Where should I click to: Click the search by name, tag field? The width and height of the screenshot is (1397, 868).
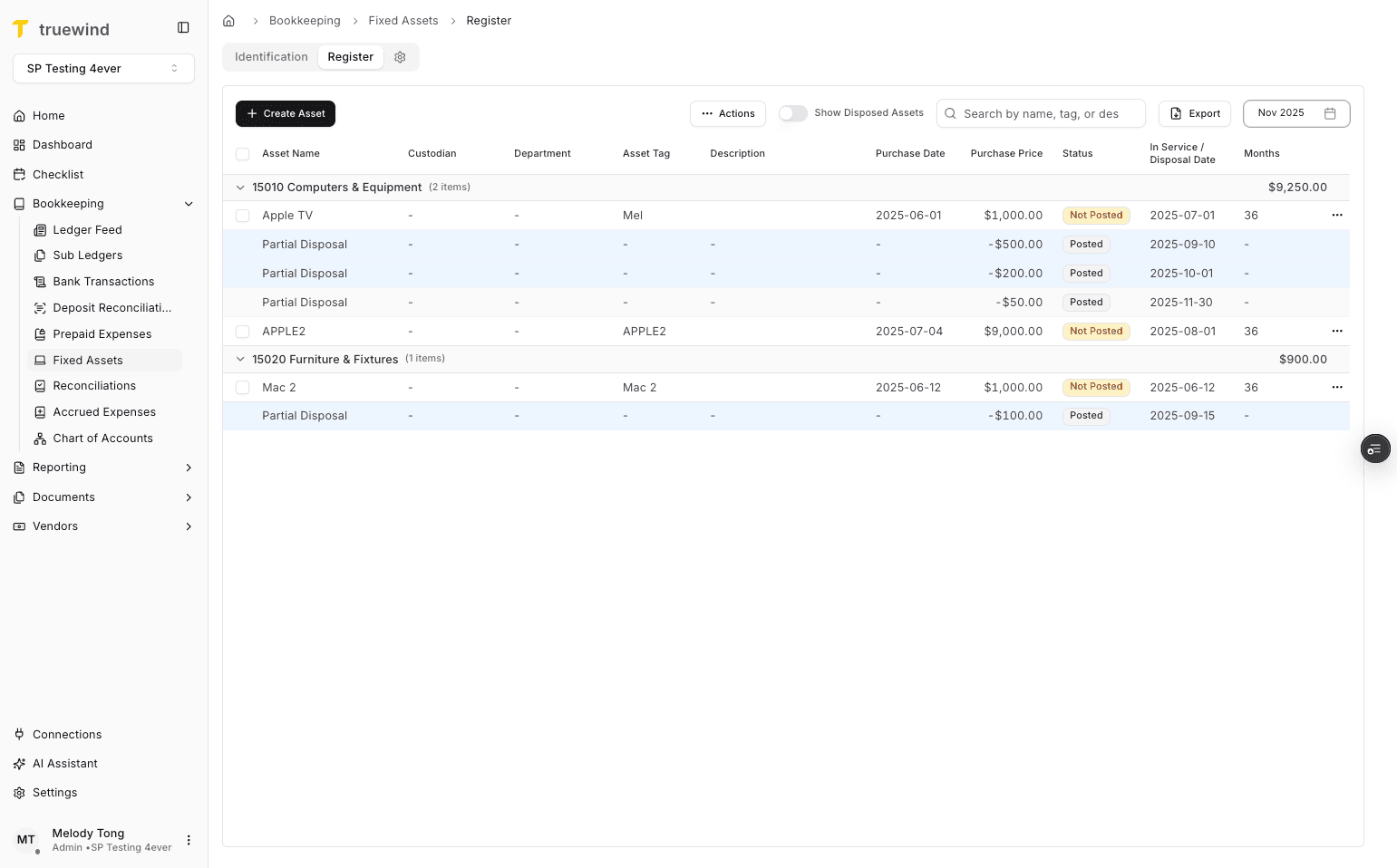[x=1041, y=113]
